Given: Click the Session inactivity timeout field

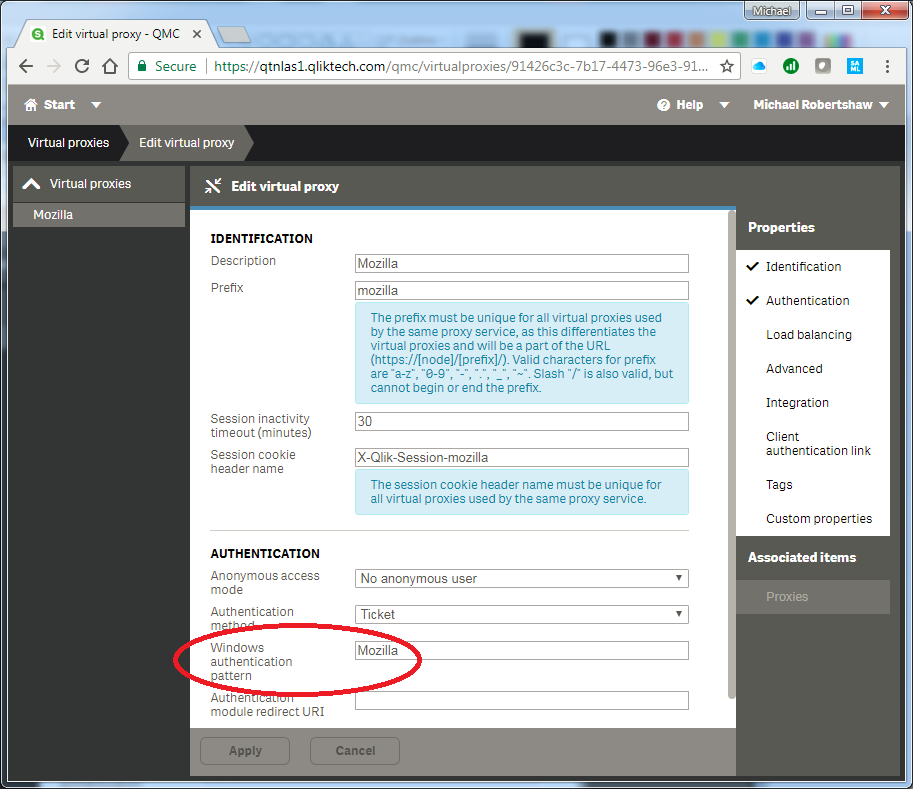Looking at the screenshot, I should (522, 422).
